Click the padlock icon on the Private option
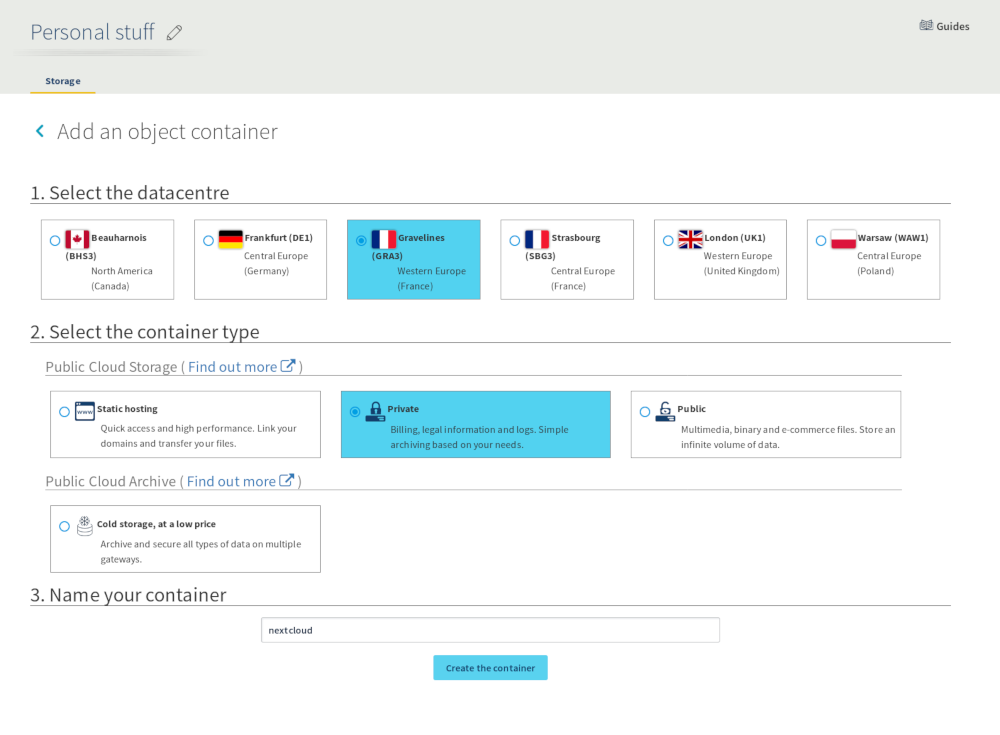Viewport: 1000px width, 735px height. point(377,409)
